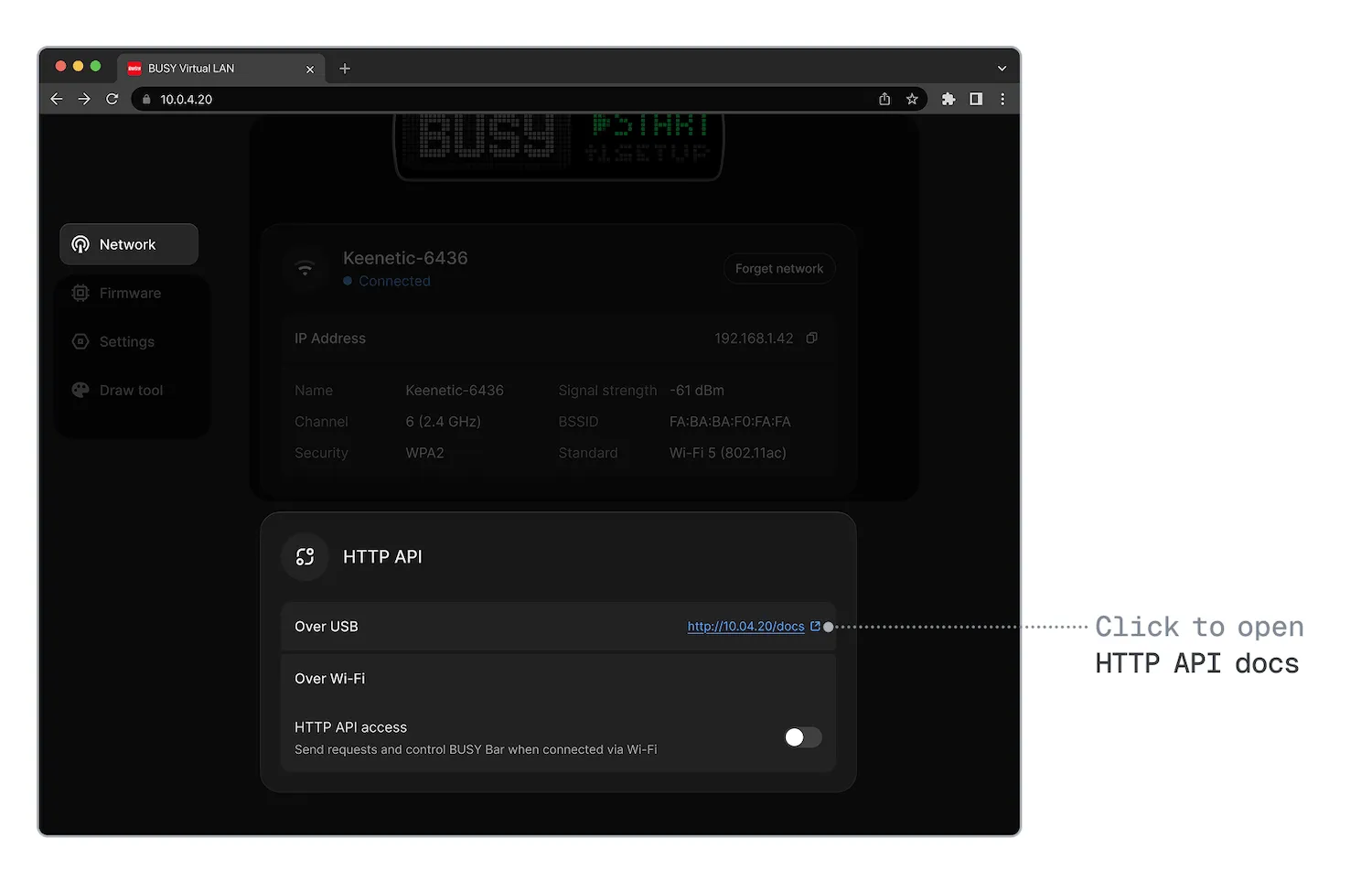
Task: Go back to the previous page
Action: pos(57,99)
